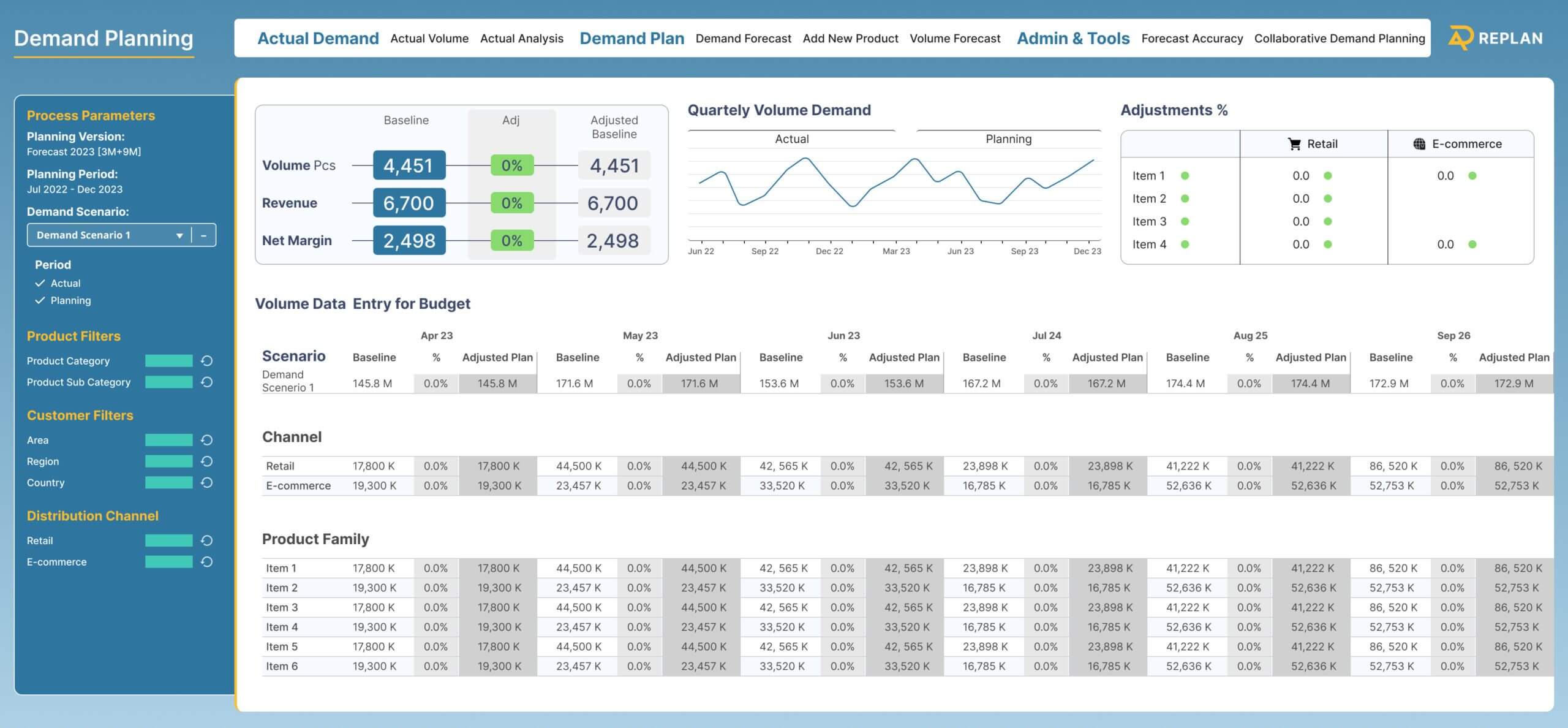Reset the E-commerce distribution channel filter

(x=207, y=562)
